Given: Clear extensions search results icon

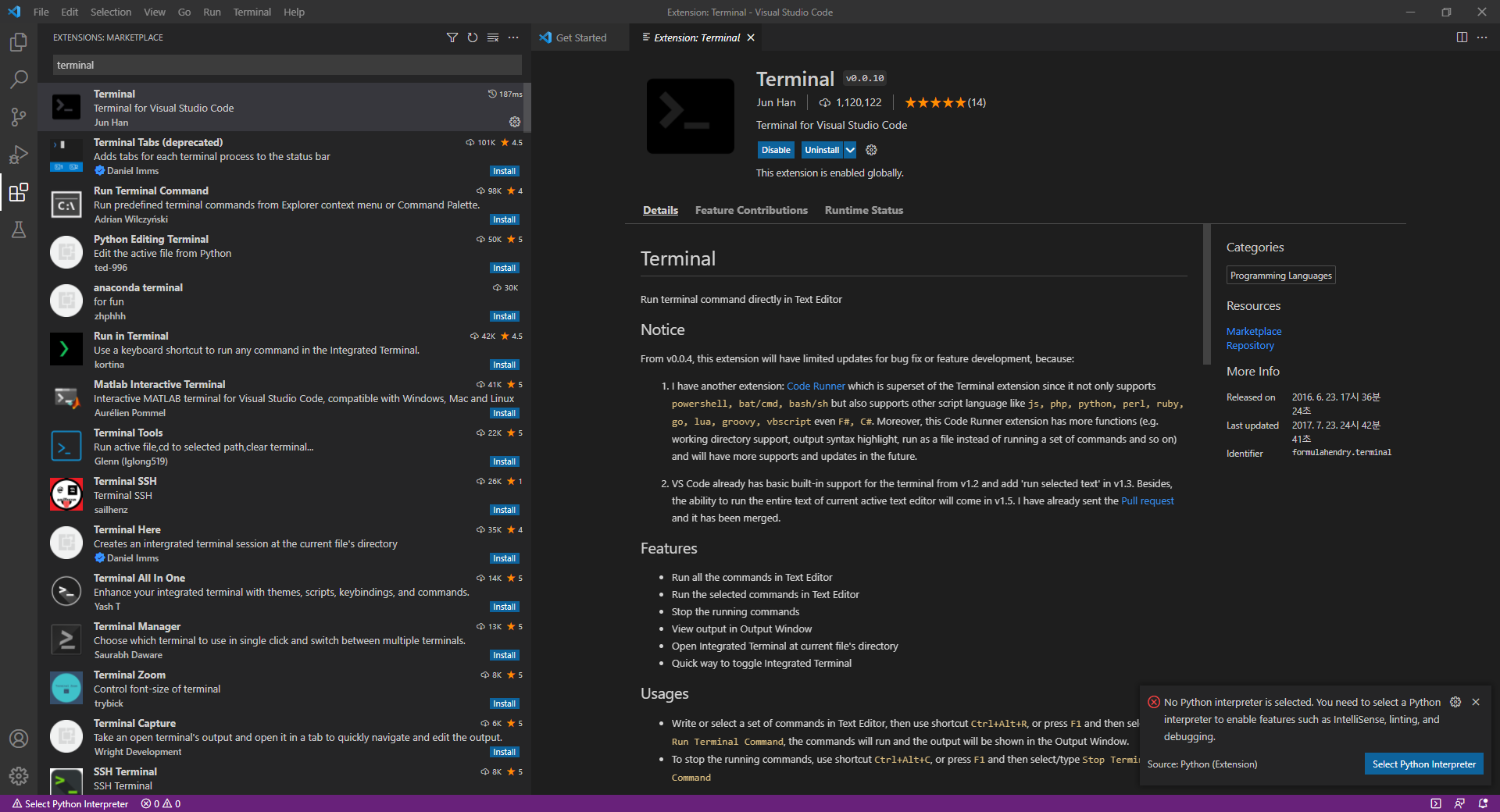Looking at the screenshot, I should [x=493, y=37].
